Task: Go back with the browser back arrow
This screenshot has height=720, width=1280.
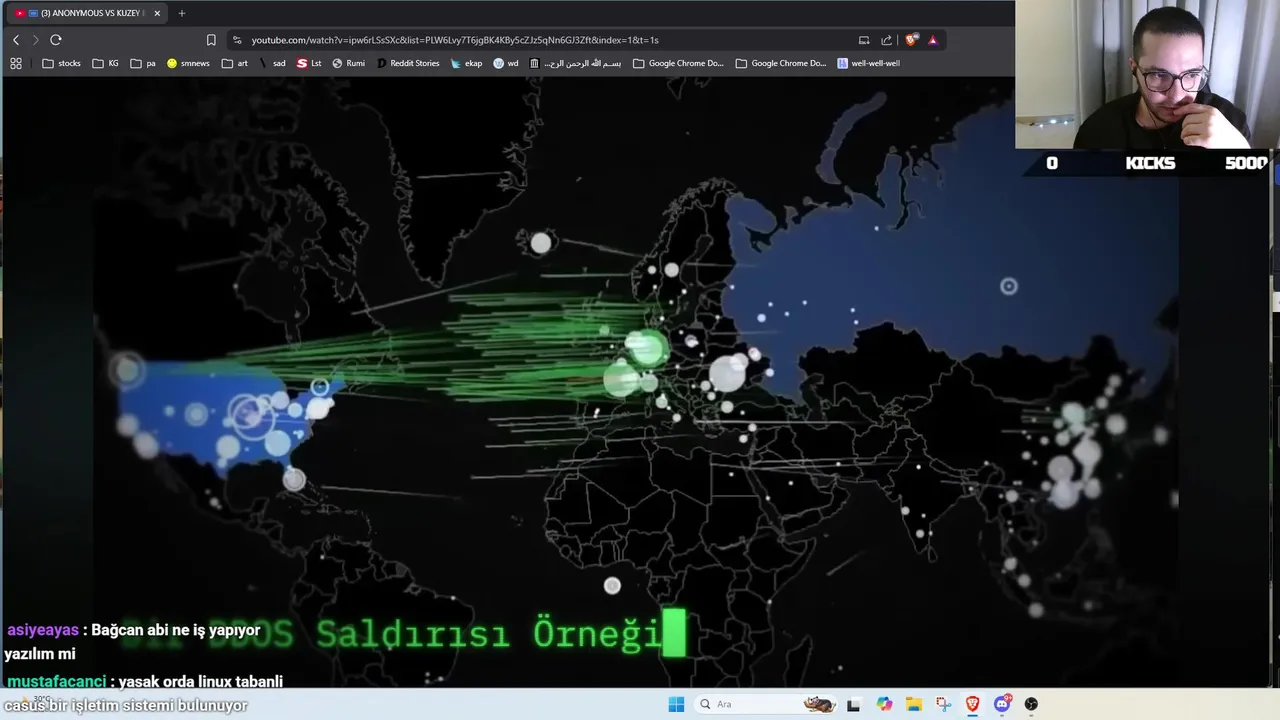Action: pos(16,40)
